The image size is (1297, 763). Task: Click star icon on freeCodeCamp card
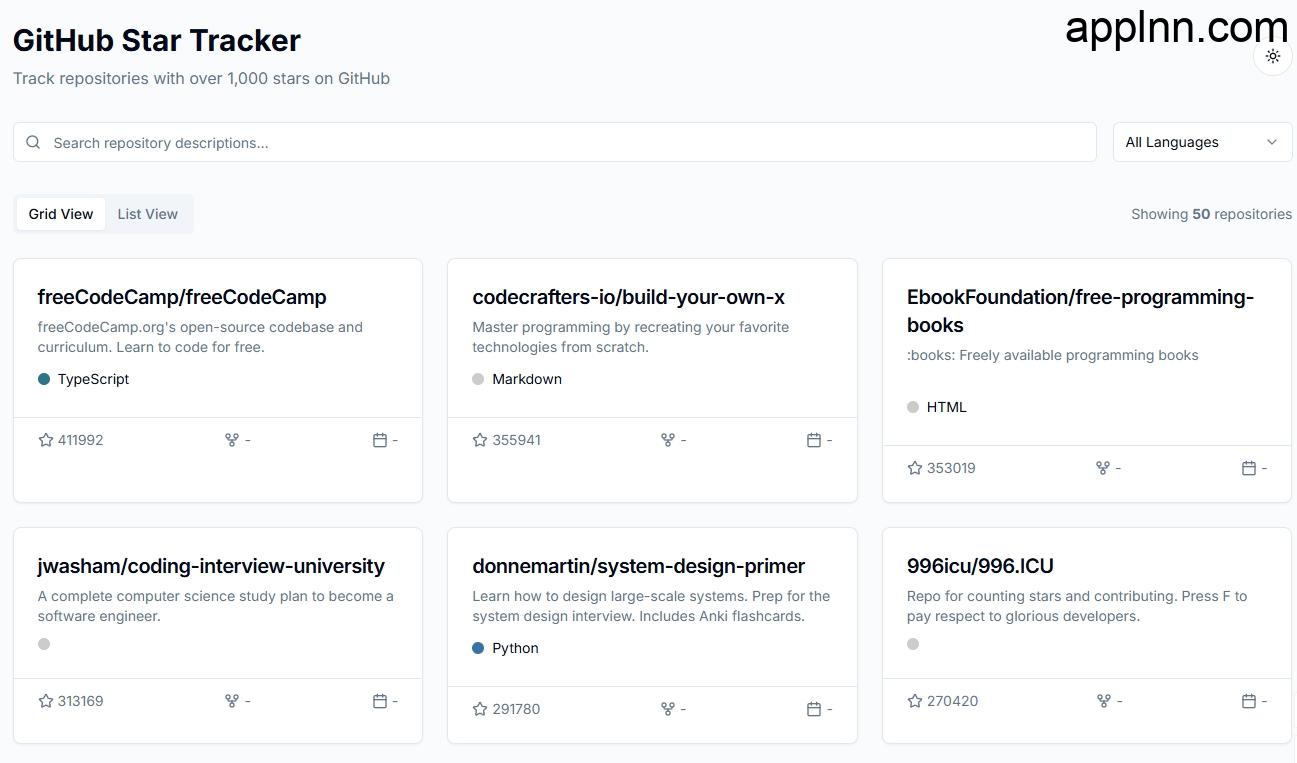pos(46,440)
